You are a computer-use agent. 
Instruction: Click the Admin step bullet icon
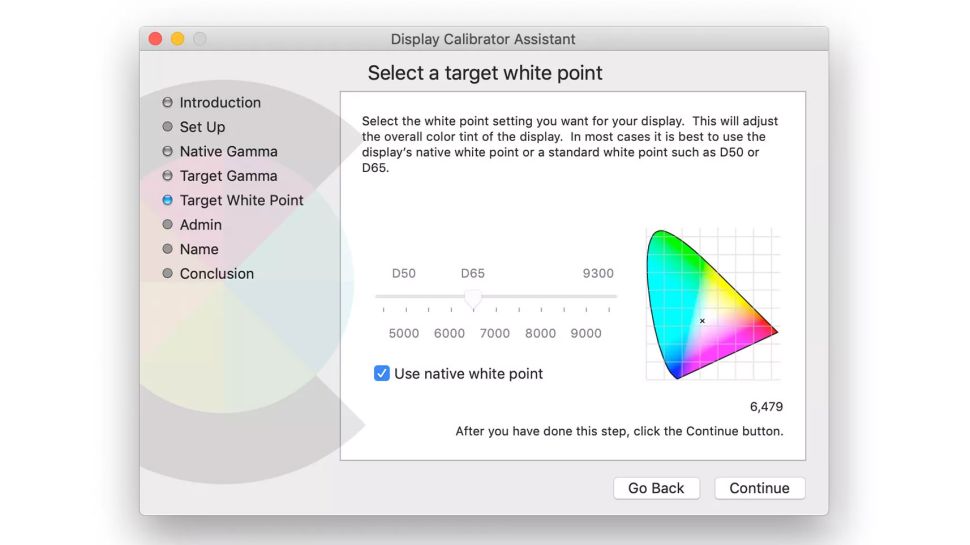[167, 225]
